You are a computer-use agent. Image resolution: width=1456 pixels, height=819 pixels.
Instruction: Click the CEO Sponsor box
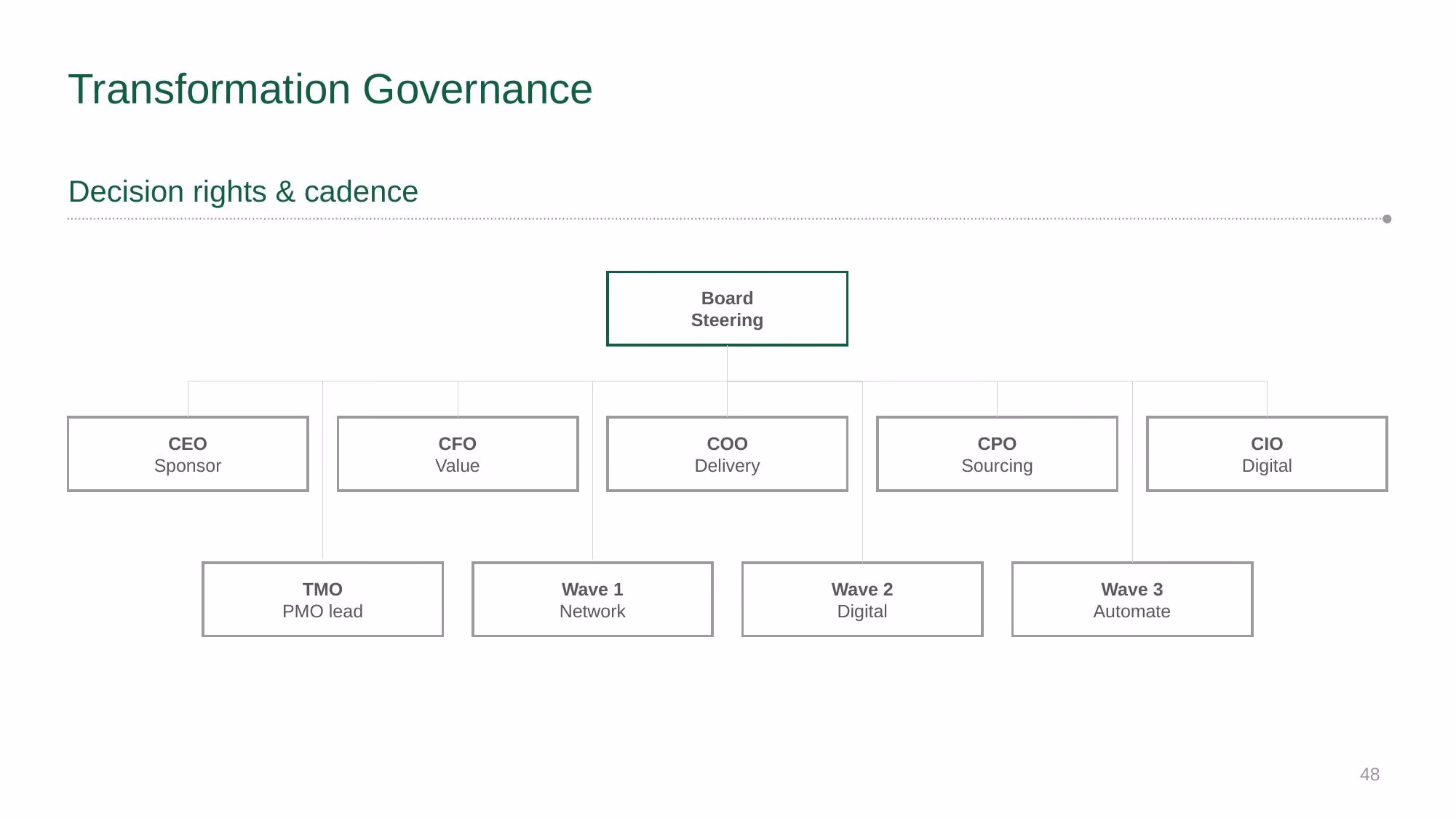point(188,454)
